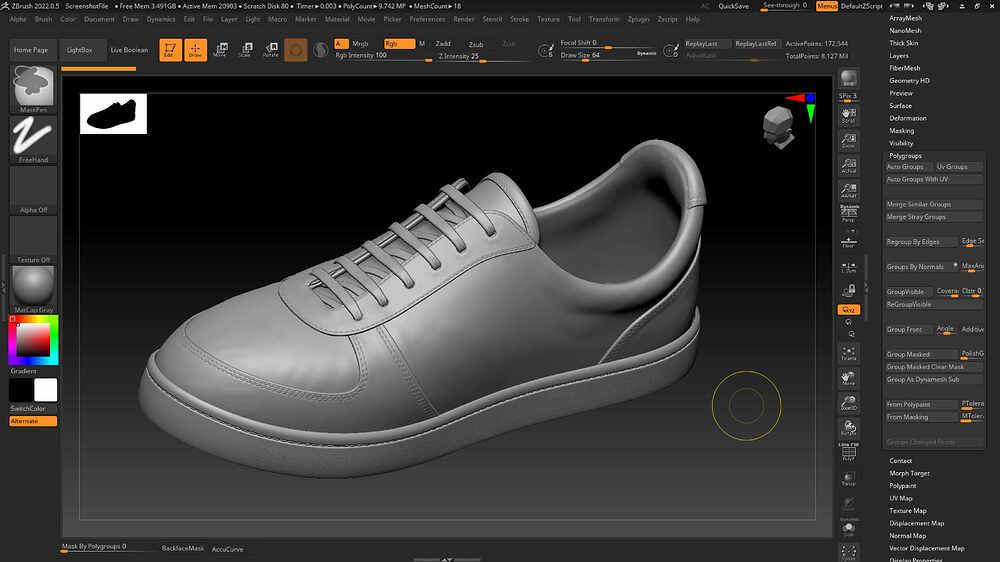Toggle the Rgb paint mode
Screen dimensions: 1000x562
click(x=399, y=43)
